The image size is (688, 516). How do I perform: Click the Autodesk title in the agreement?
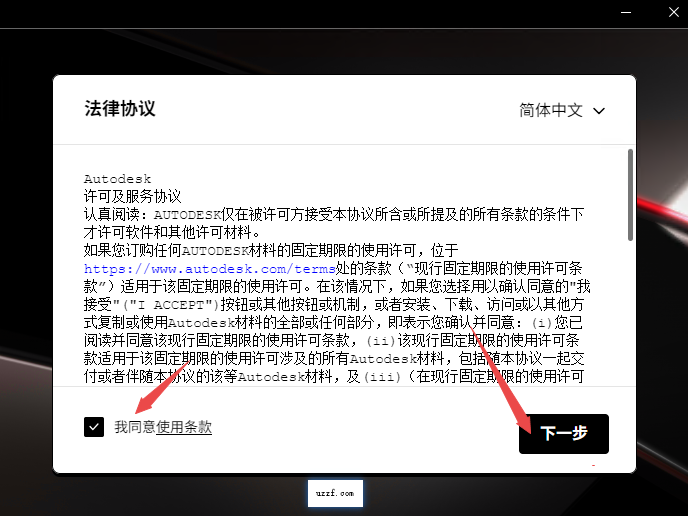pos(117,179)
